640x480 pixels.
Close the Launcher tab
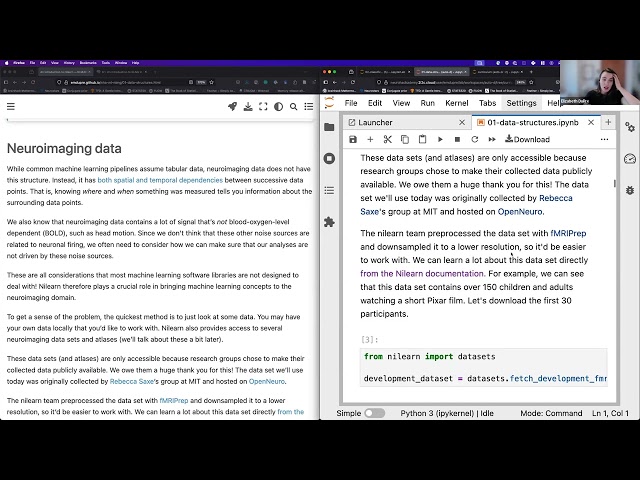462,122
